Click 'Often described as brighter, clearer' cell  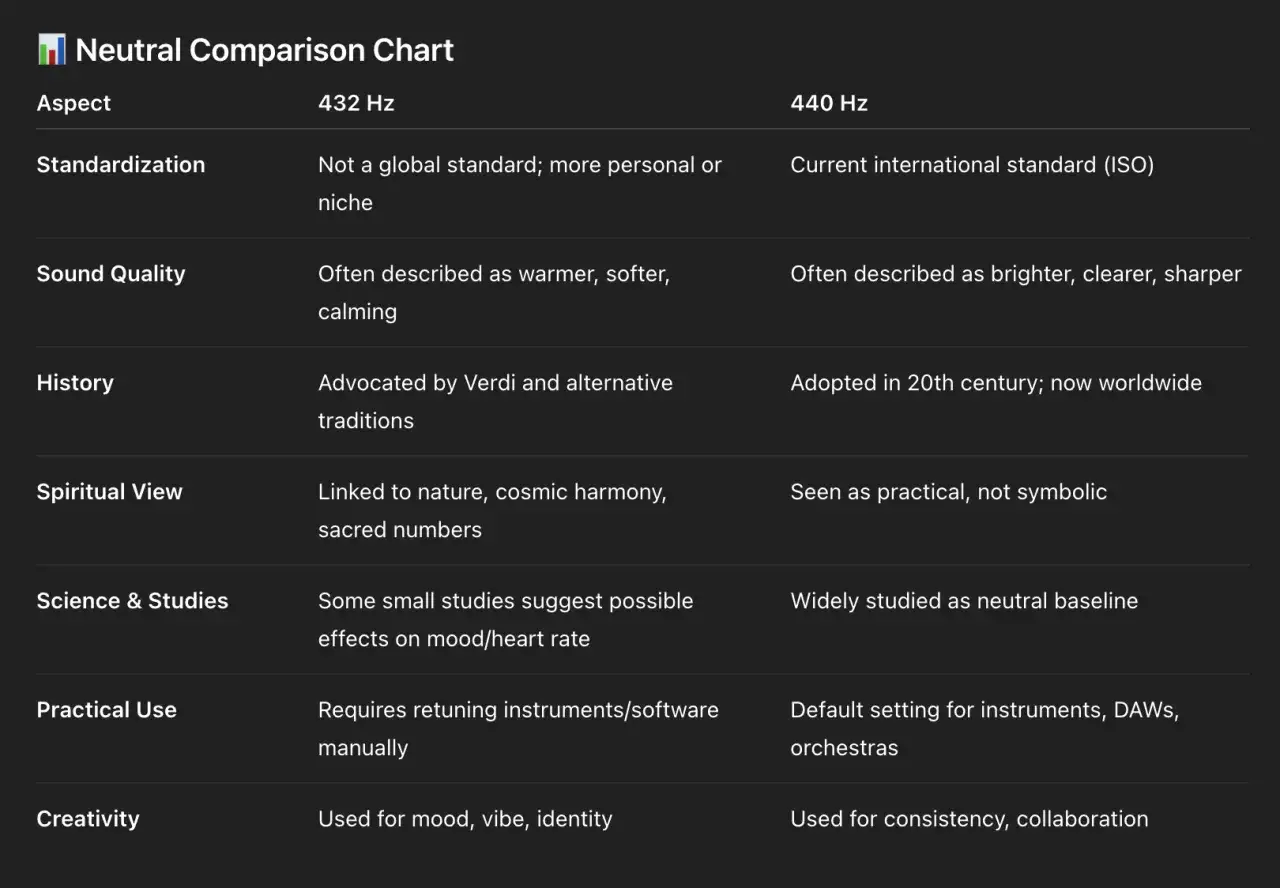(x=1016, y=274)
